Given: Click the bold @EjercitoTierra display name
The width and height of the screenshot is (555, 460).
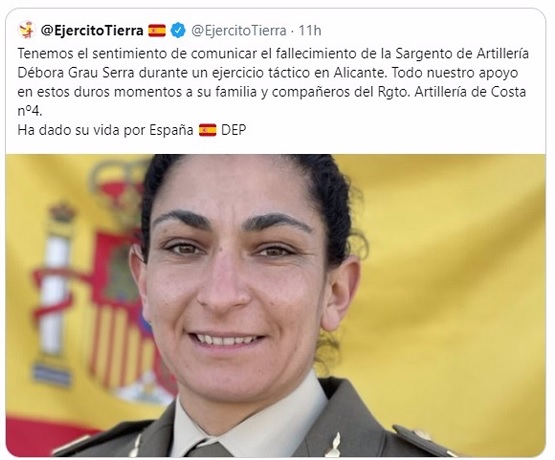Looking at the screenshot, I should [92, 30].
